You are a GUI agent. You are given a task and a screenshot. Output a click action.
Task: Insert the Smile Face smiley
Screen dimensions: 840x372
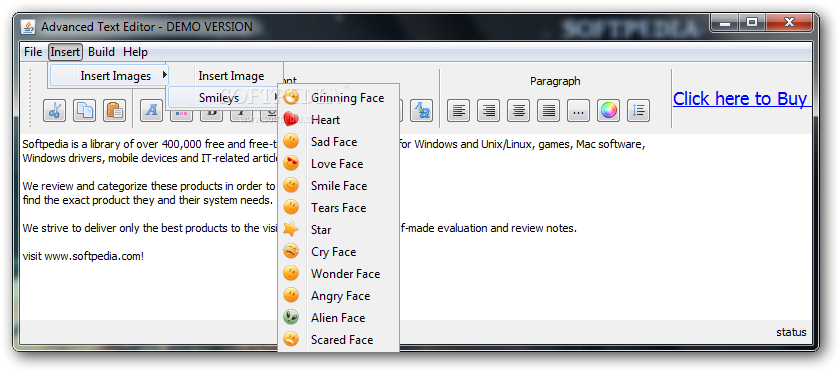[339, 185]
